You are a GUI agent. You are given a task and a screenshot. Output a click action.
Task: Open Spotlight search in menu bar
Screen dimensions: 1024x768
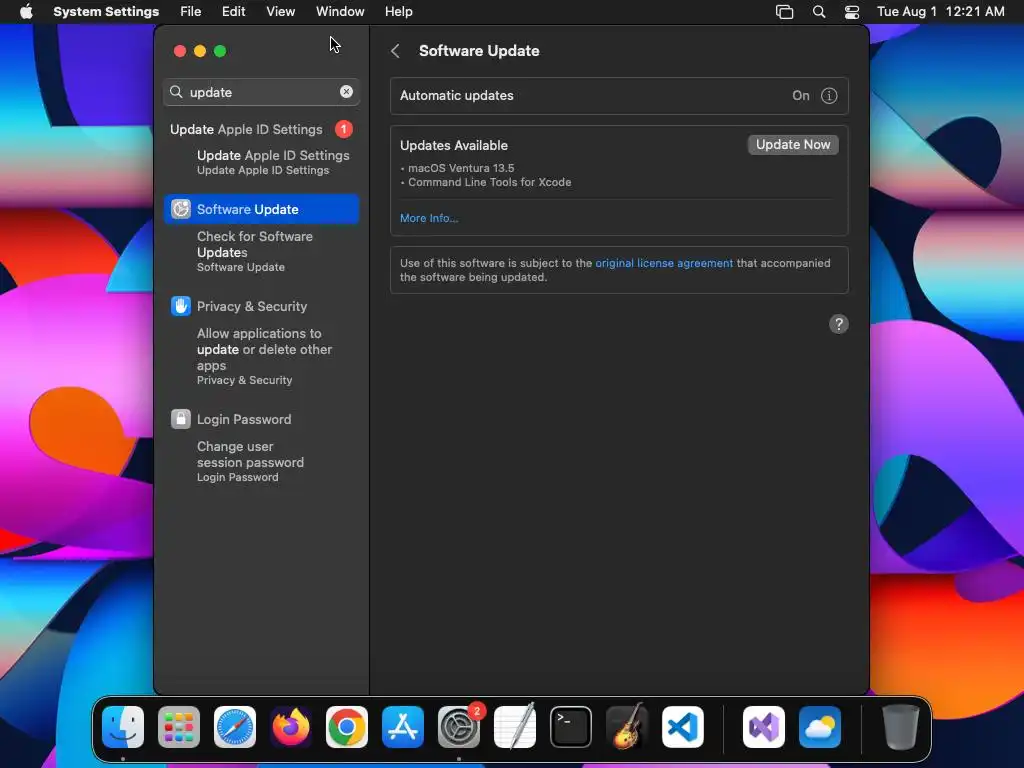[818, 12]
